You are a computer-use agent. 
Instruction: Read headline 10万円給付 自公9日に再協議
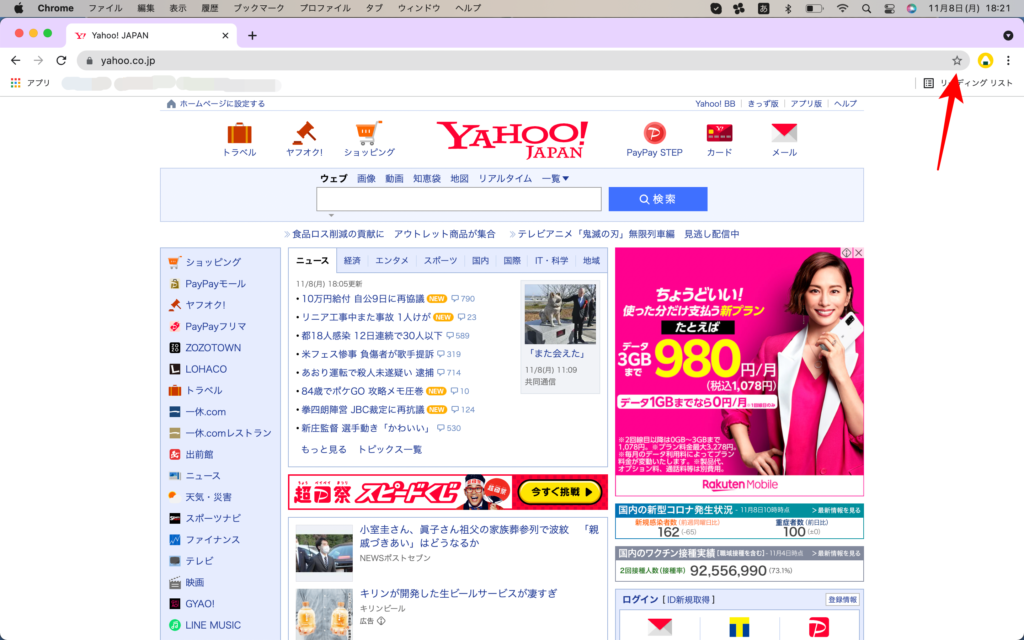click(x=362, y=298)
